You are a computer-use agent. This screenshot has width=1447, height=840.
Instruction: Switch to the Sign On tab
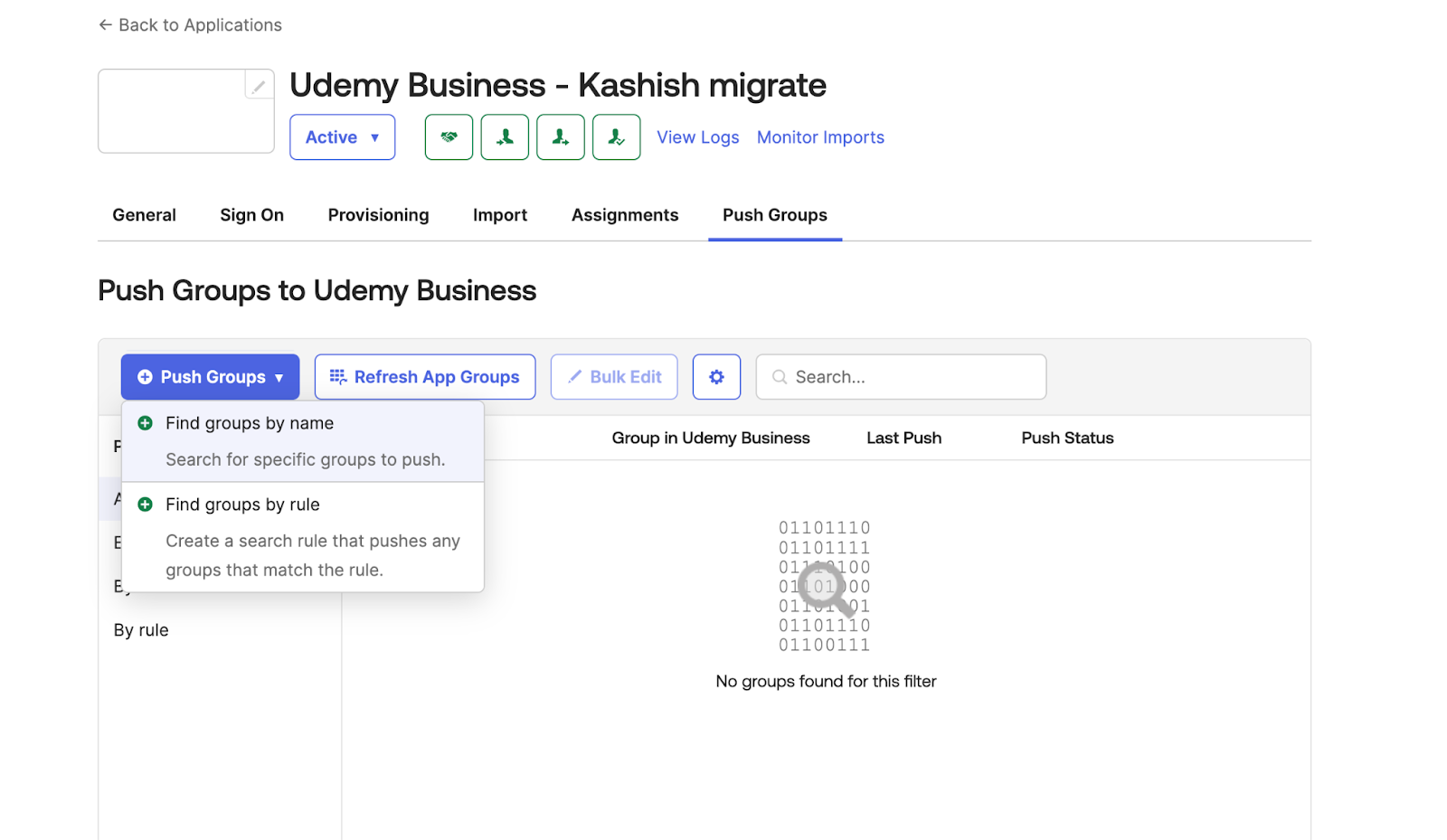tap(251, 215)
